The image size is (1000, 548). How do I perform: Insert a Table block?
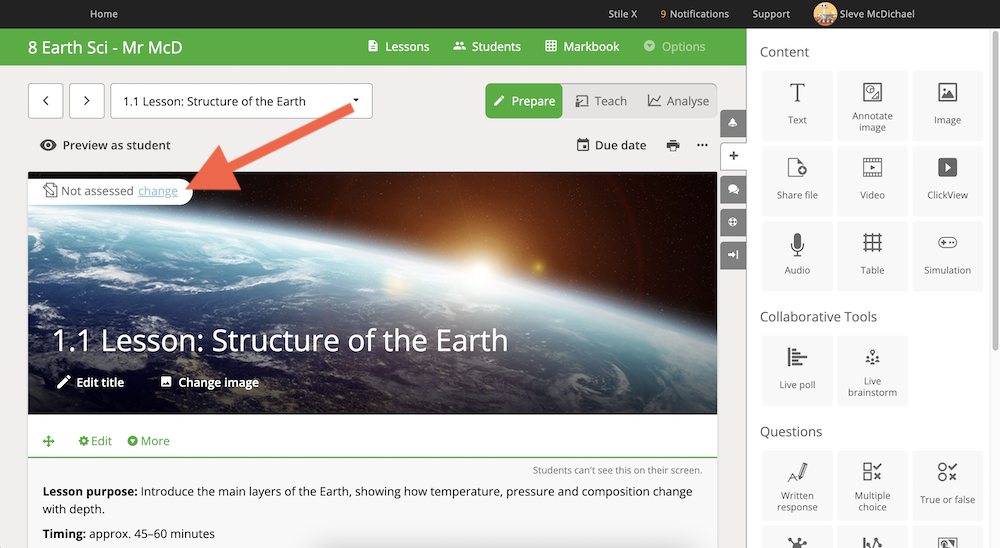[872, 256]
